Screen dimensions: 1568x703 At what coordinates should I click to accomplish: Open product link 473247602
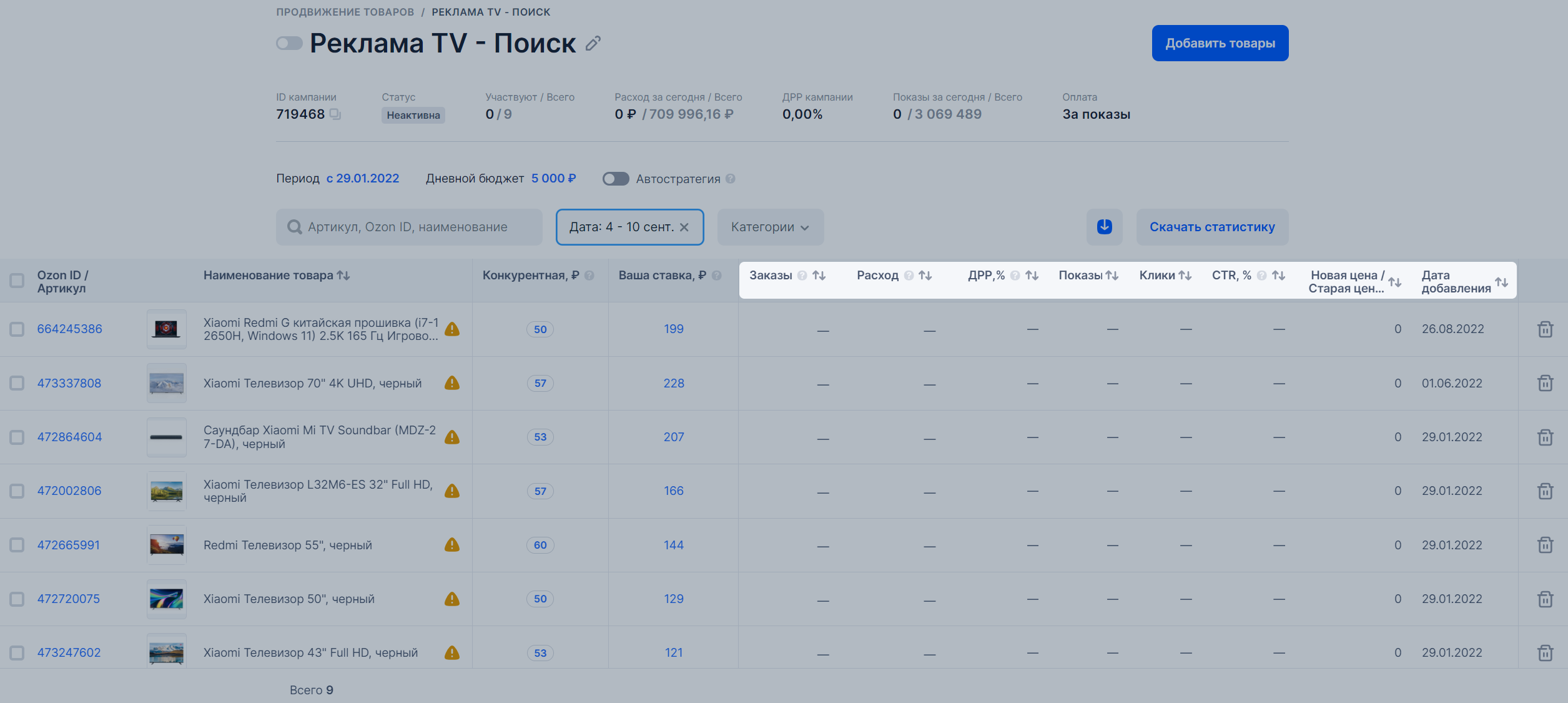(x=69, y=653)
